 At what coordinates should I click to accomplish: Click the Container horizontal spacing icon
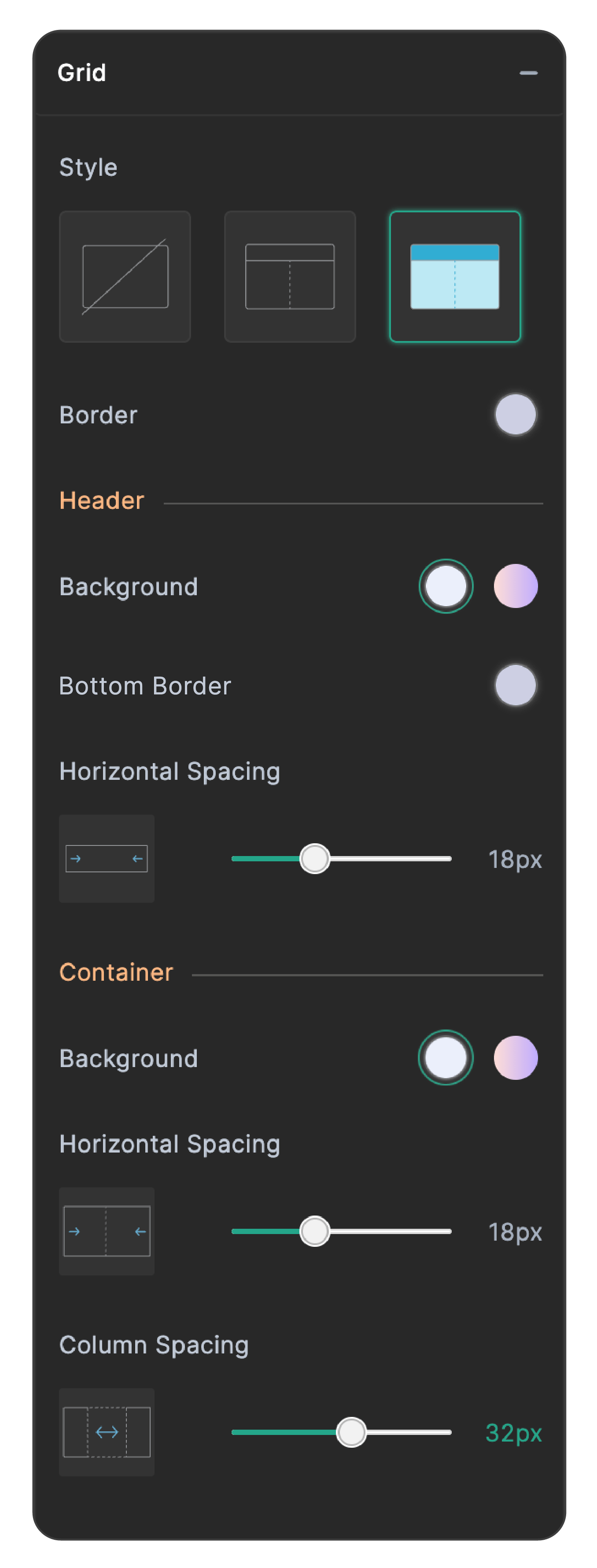click(107, 1231)
